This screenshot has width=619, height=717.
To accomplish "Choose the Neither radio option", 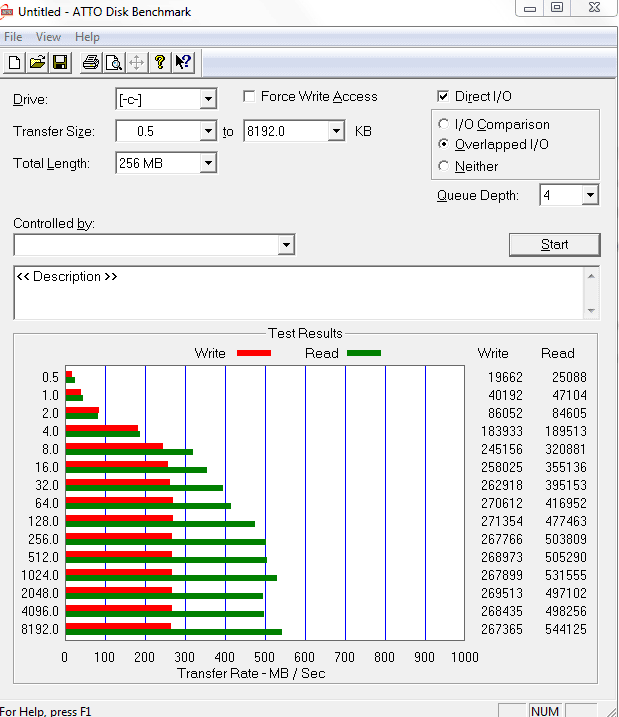I will (x=443, y=166).
